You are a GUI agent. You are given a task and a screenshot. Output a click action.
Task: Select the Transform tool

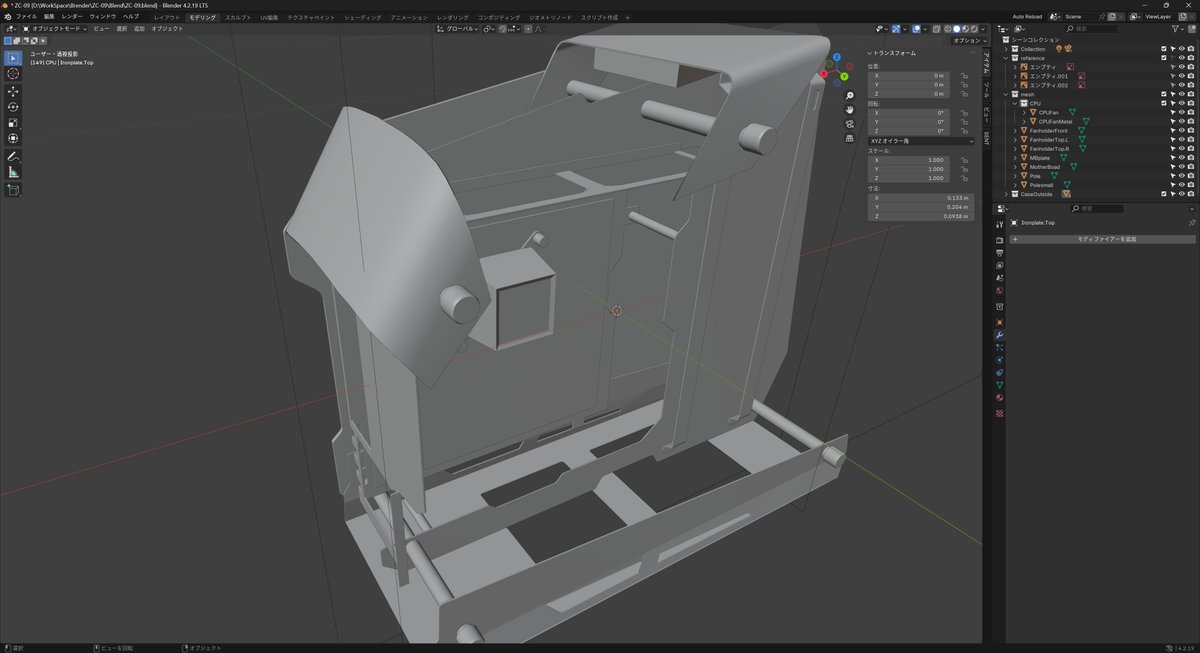[13, 138]
